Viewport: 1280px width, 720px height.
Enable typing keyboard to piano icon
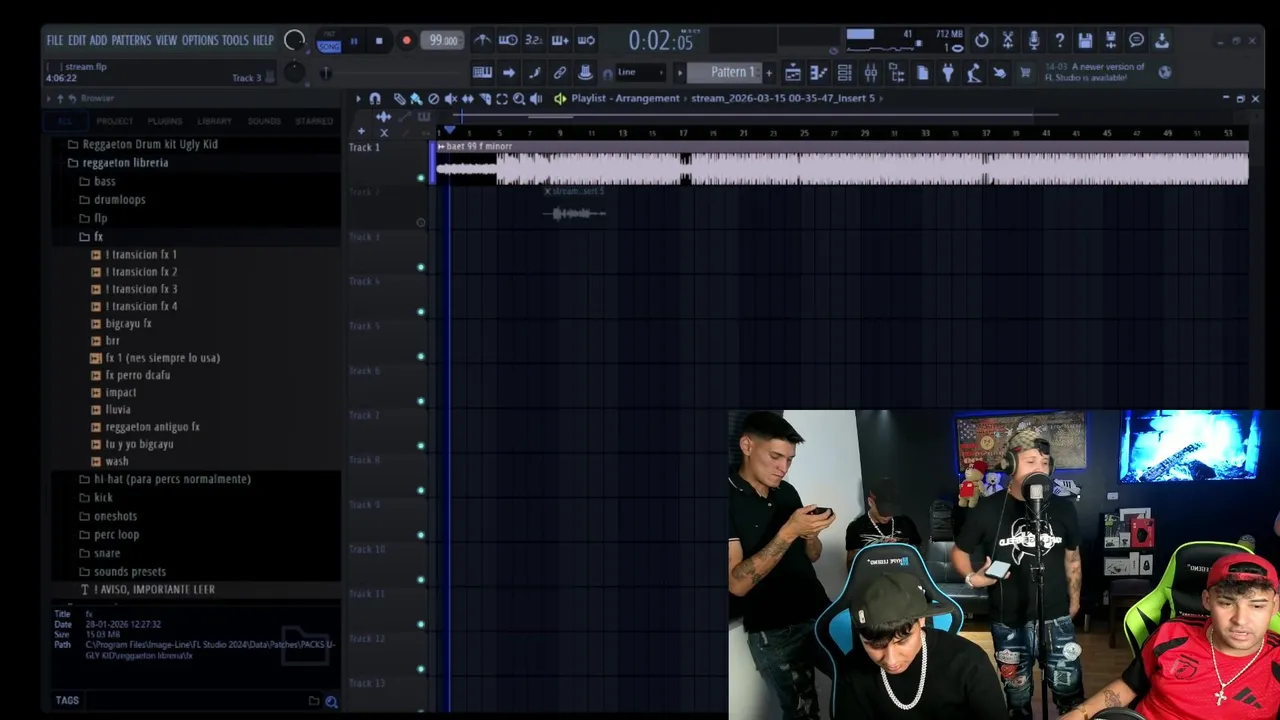click(x=482, y=72)
